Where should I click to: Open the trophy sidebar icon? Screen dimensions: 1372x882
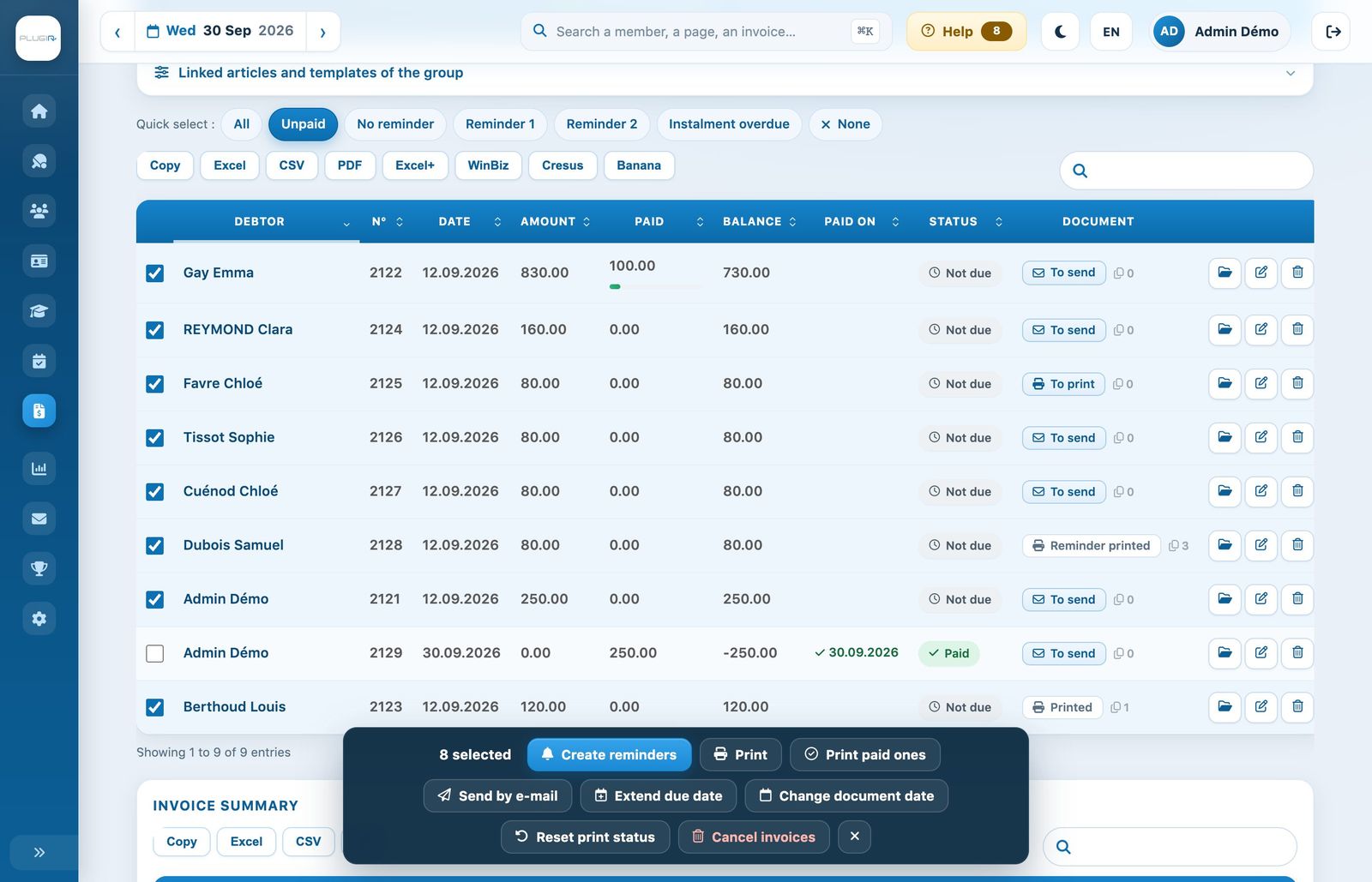(39, 568)
